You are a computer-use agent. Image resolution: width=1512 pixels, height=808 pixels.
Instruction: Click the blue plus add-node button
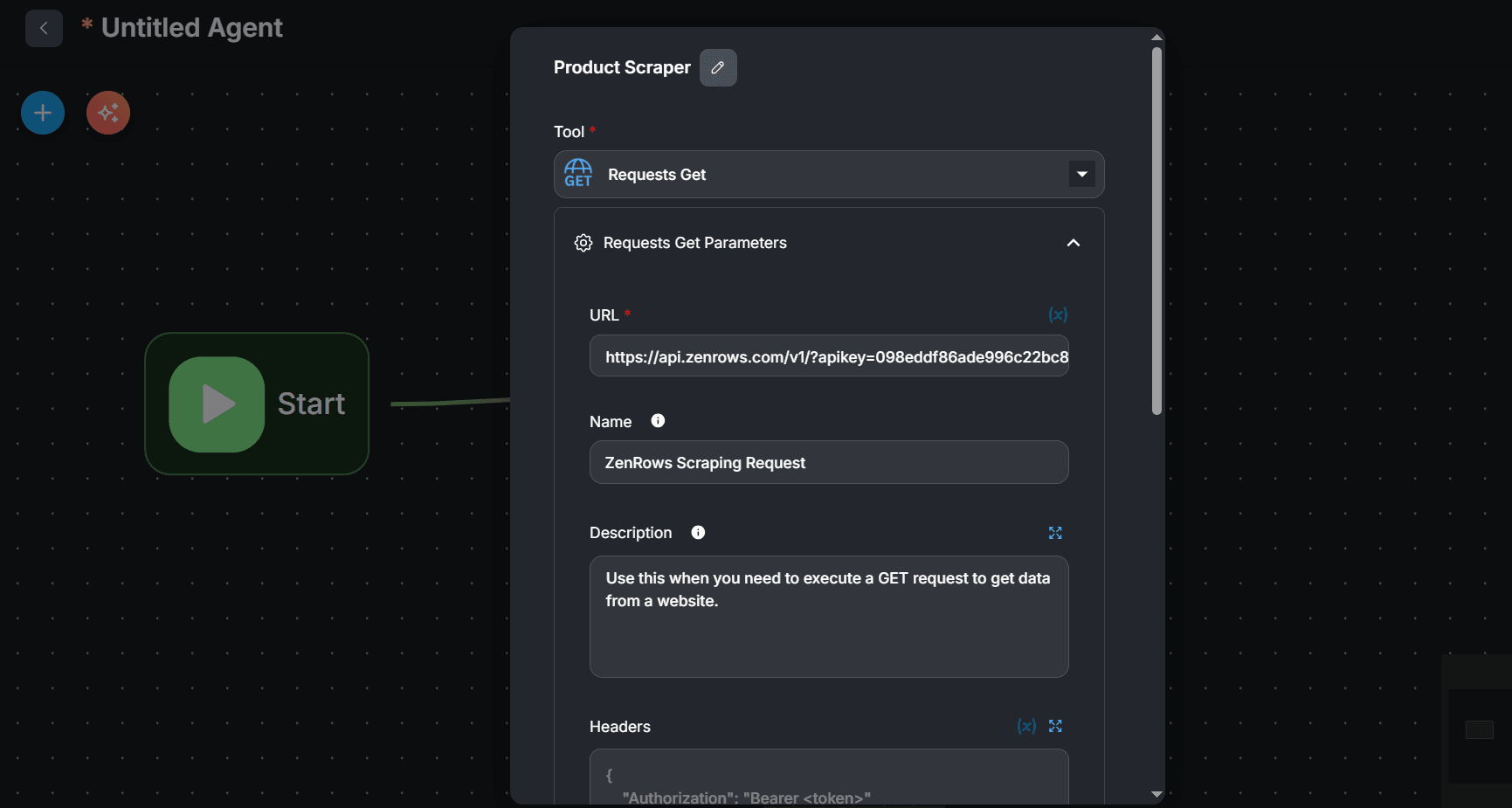[43, 113]
